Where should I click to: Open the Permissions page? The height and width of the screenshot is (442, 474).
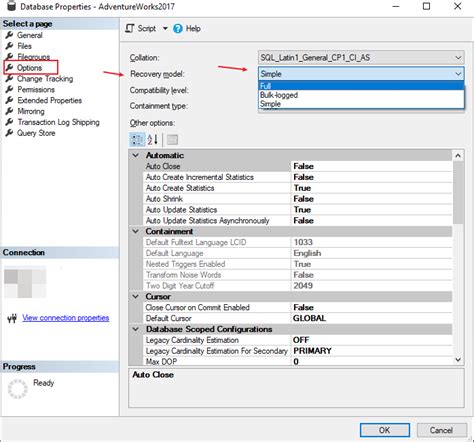[x=36, y=89]
